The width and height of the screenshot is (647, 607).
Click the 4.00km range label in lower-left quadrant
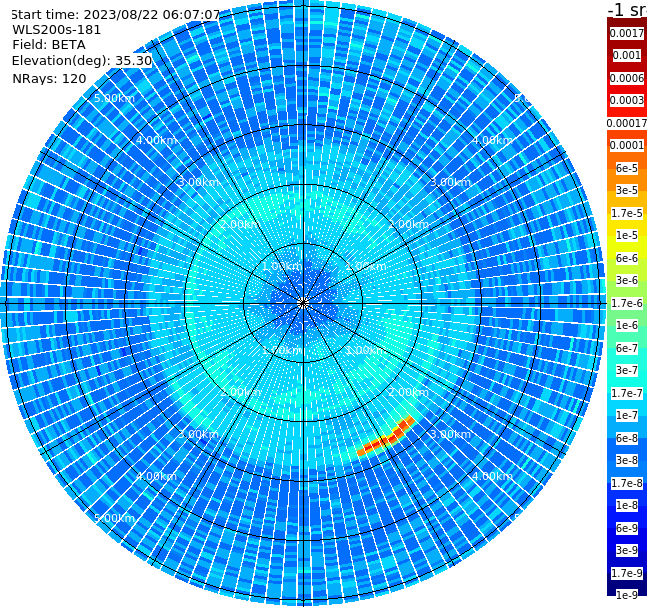point(156,476)
